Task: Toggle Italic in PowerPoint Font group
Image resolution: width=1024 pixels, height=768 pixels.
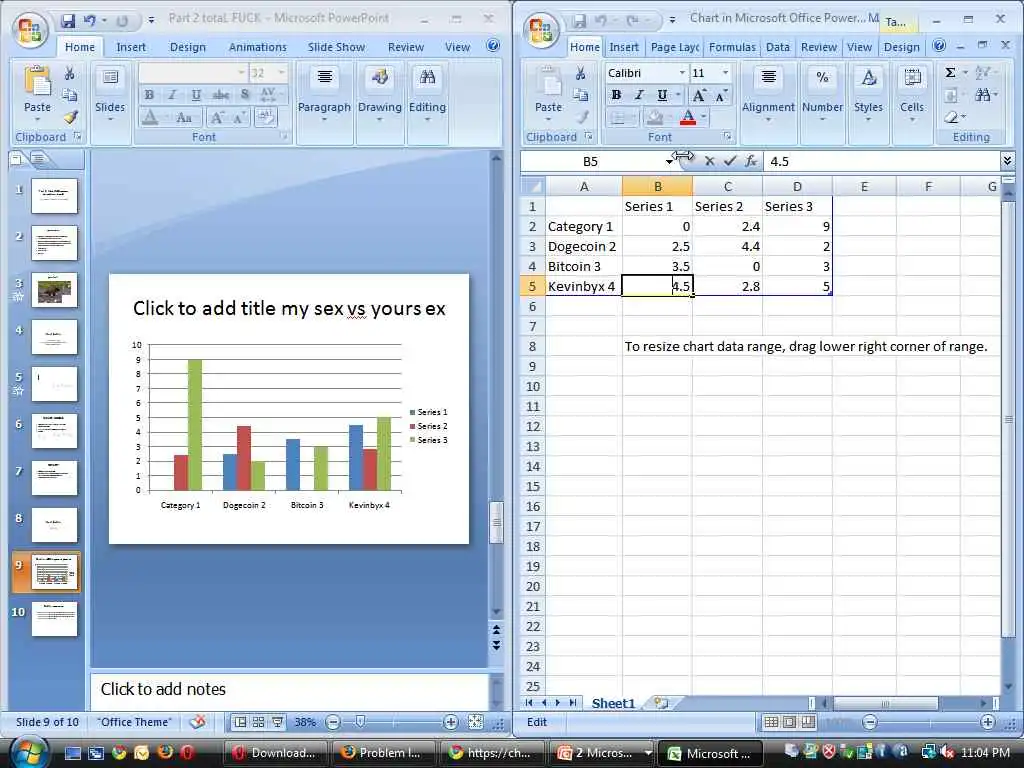Action: [172, 95]
